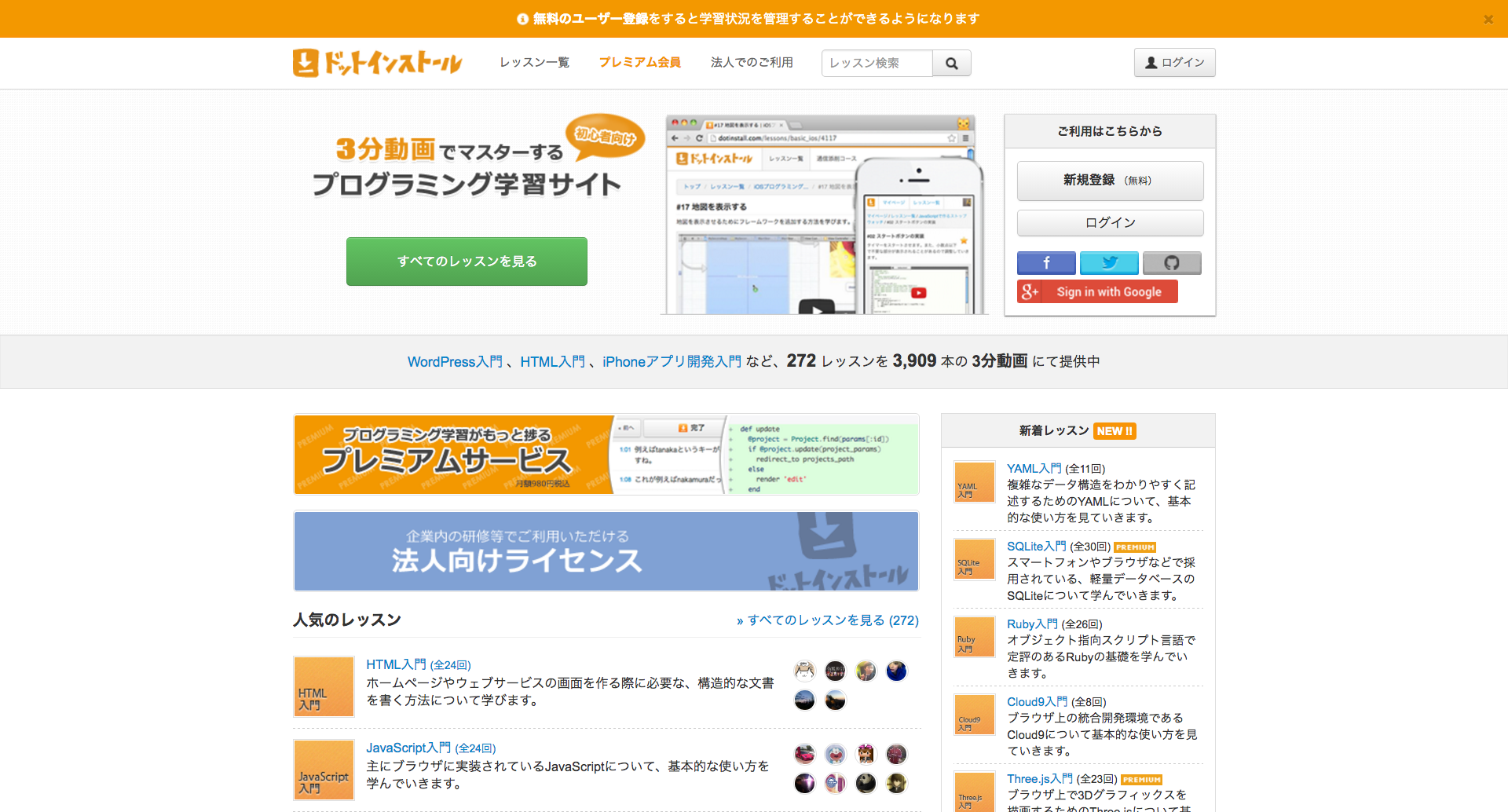Open the 法人向けライセンス banner
Viewport: 1508px width, 812px height.
pos(606,551)
